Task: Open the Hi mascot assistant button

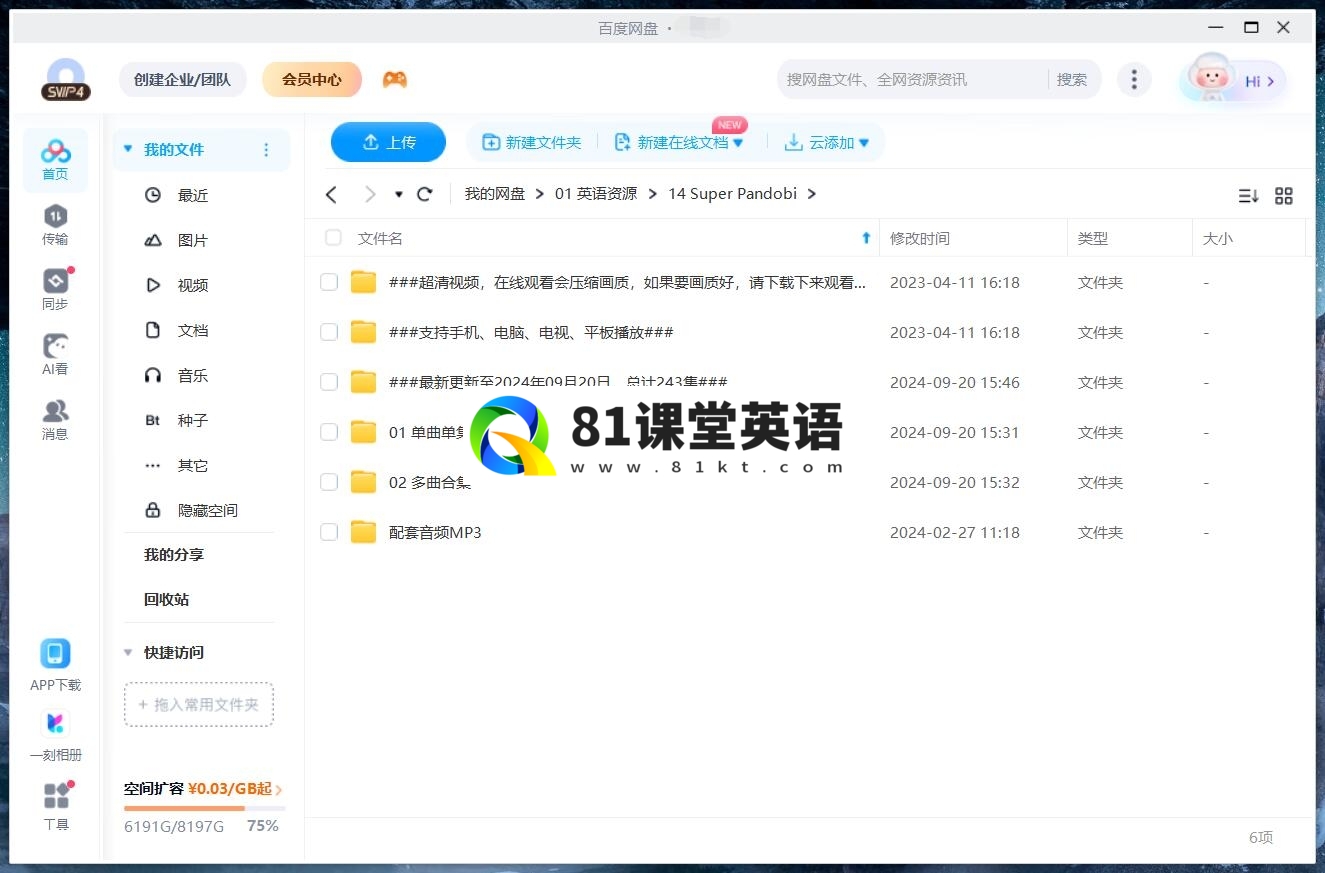Action: click(x=1233, y=80)
